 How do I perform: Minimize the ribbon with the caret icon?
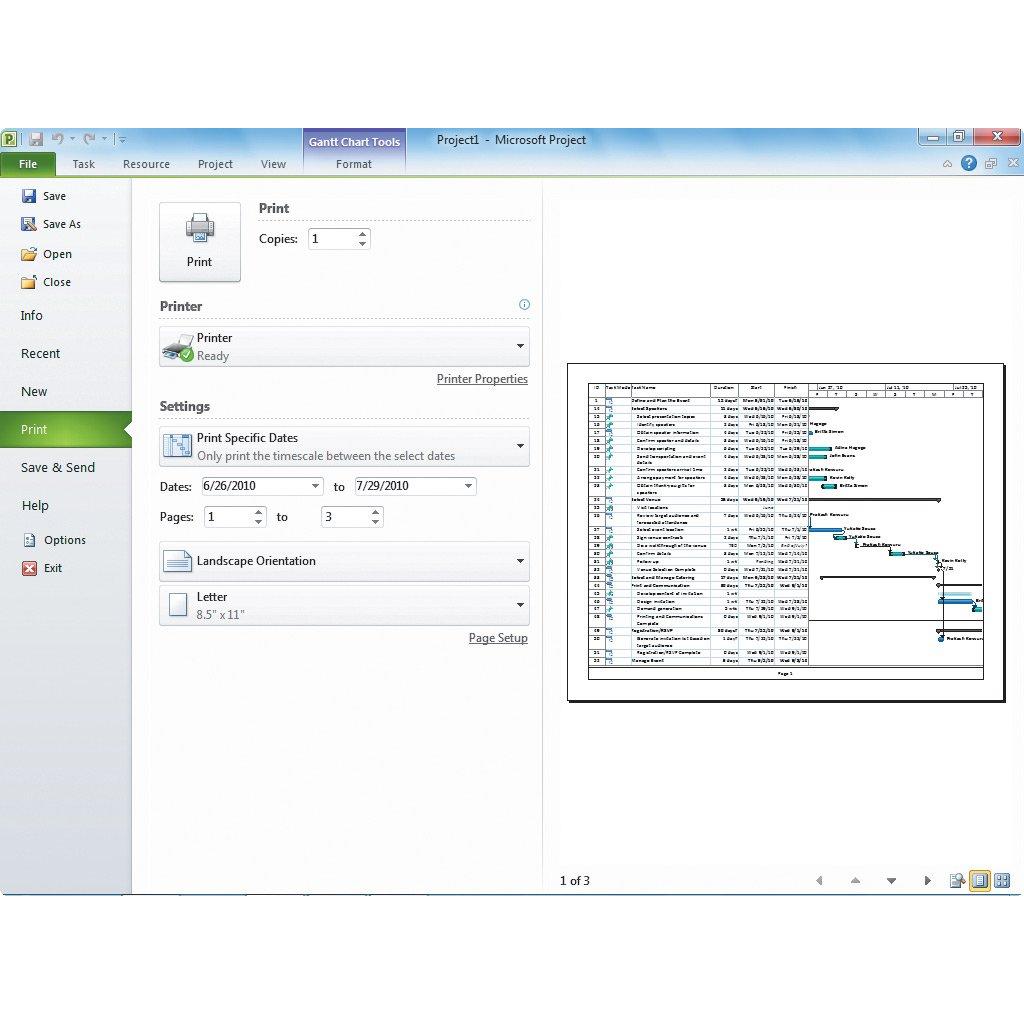948,164
